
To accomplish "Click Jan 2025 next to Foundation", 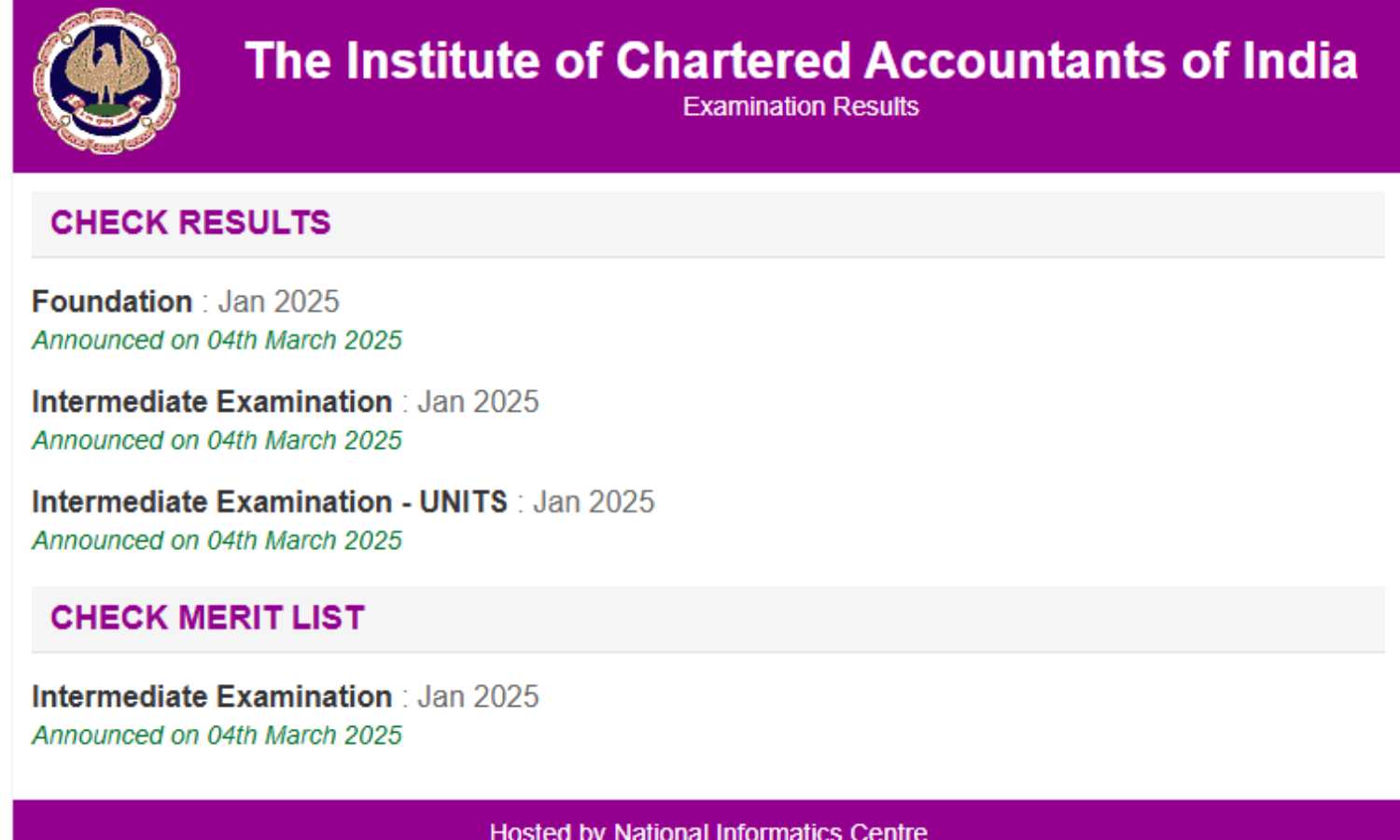I will (x=278, y=301).
